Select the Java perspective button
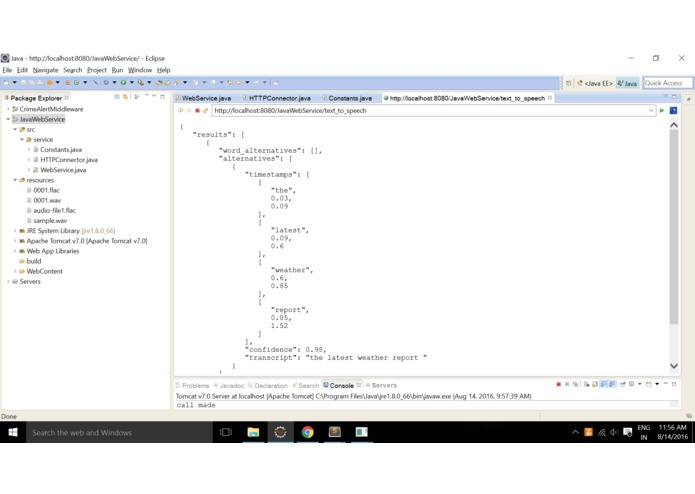Image resolution: width=695 pixels, height=494 pixels. (x=627, y=83)
